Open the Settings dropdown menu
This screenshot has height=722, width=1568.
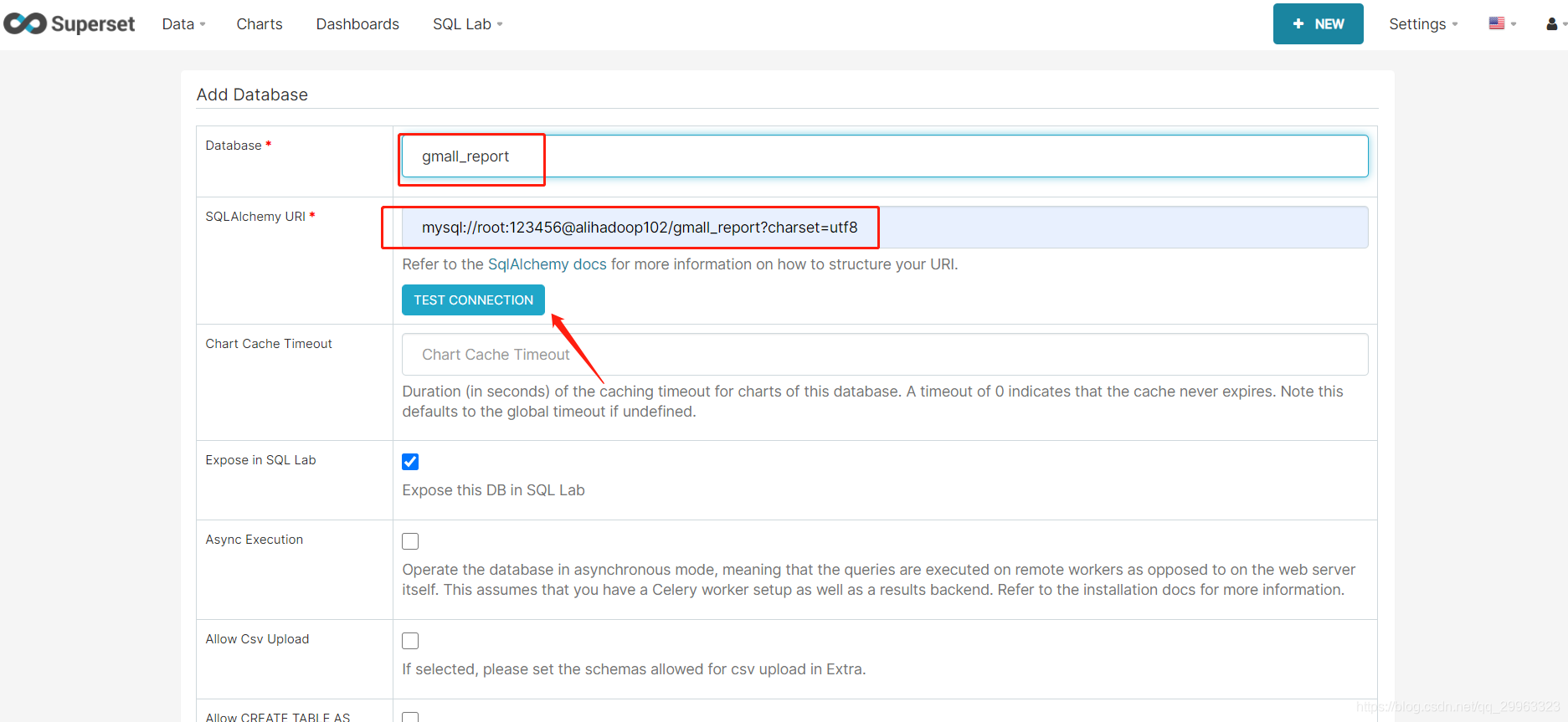pos(1423,24)
